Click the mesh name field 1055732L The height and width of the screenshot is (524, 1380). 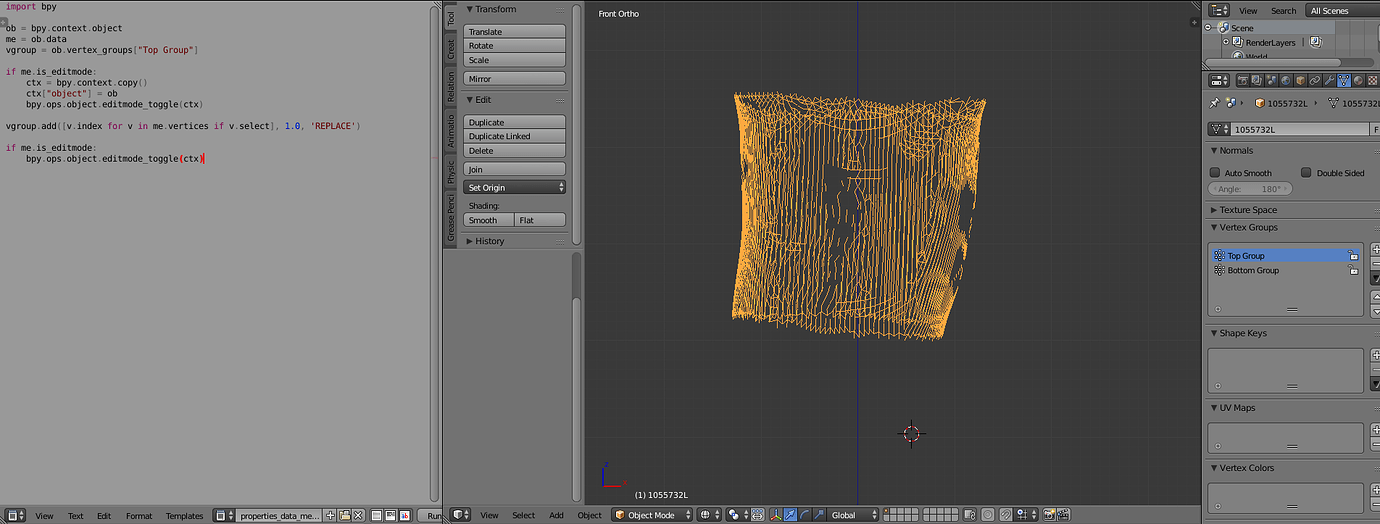coord(1301,129)
